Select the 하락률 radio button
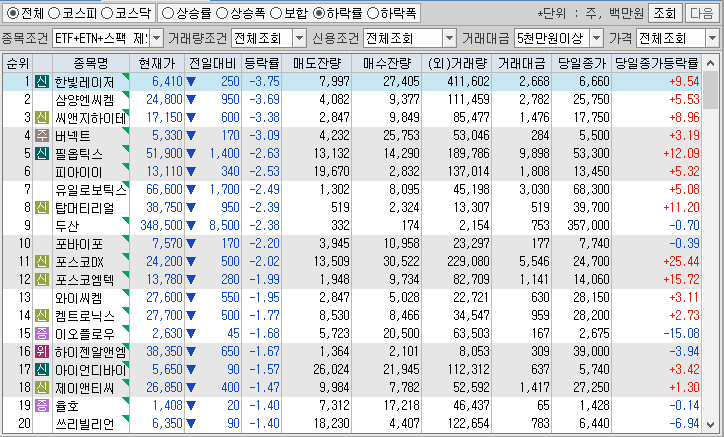The image size is (724, 437). [319, 13]
